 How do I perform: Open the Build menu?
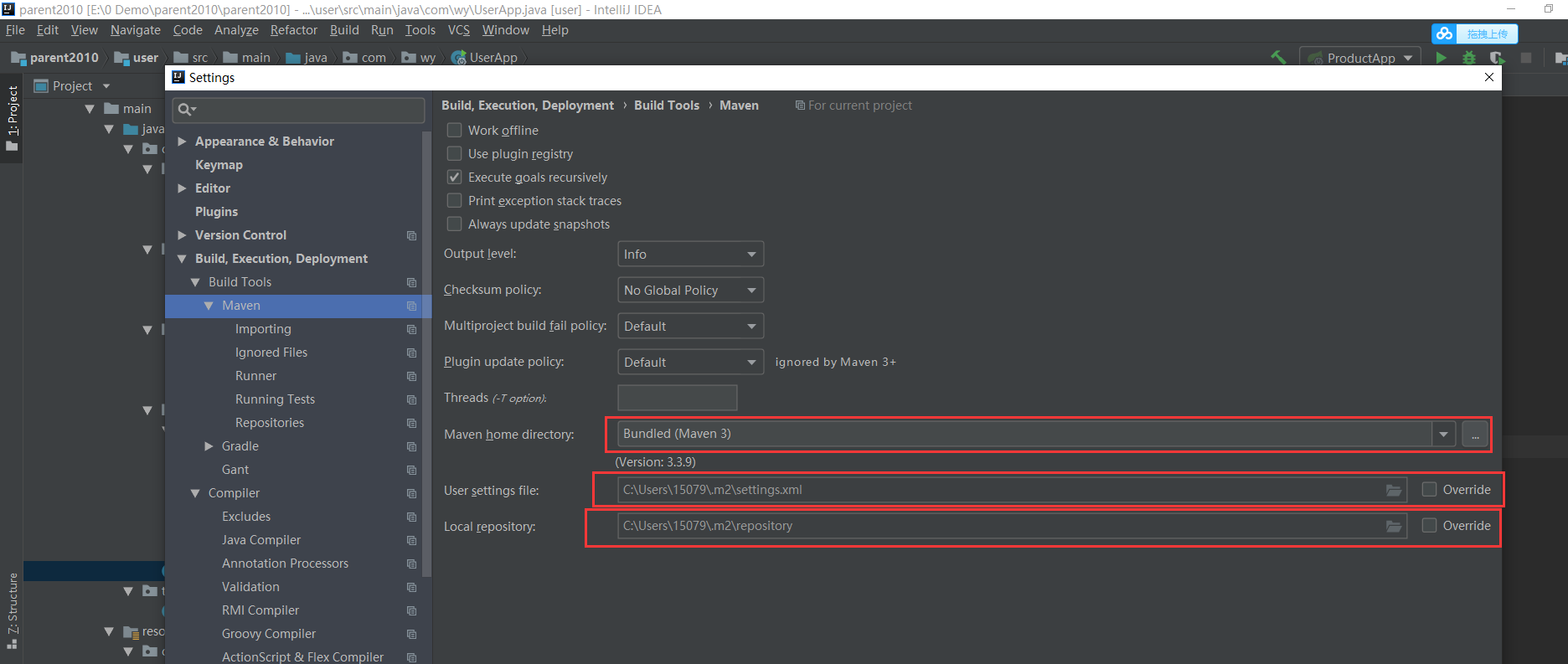click(x=344, y=30)
